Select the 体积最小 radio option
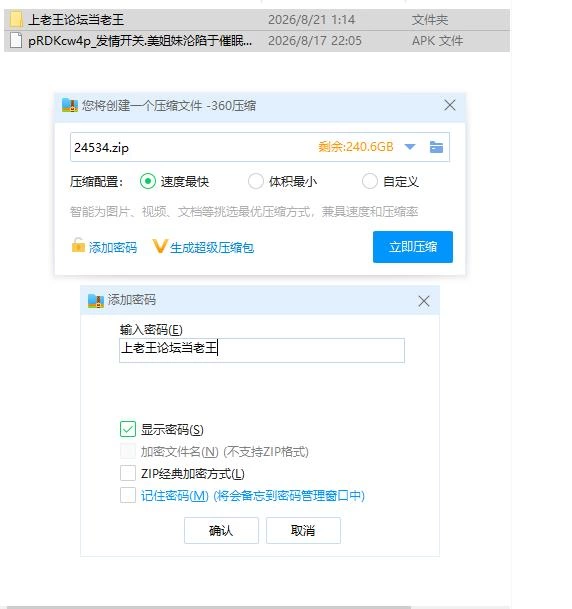Viewport: 572px width, 609px height. point(256,181)
